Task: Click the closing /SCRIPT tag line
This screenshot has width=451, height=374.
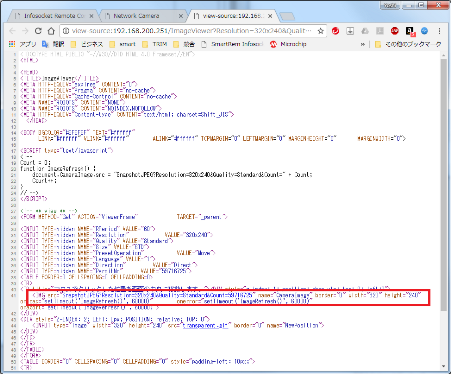Action: (34, 198)
